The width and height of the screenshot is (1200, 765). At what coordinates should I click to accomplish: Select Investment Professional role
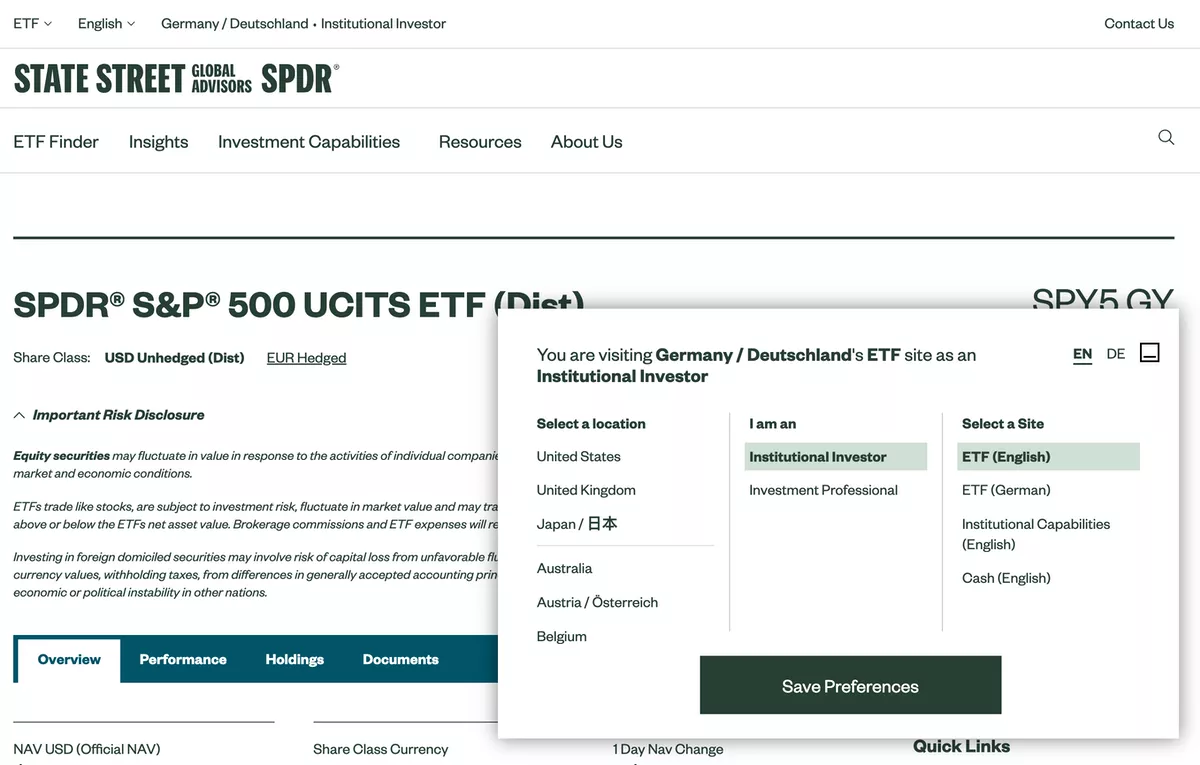point(823,490)
